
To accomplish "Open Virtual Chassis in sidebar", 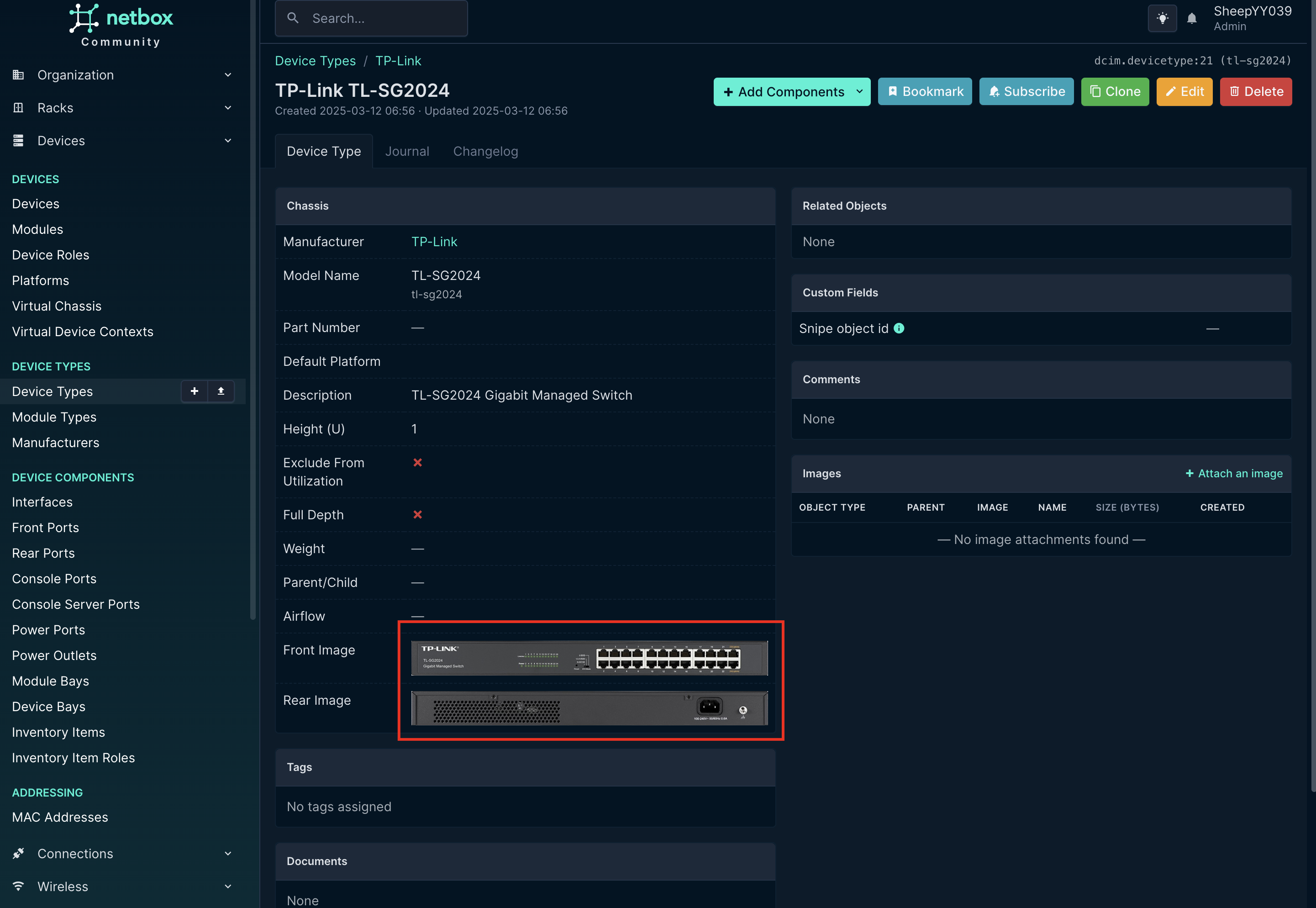I will pos(57,306).
